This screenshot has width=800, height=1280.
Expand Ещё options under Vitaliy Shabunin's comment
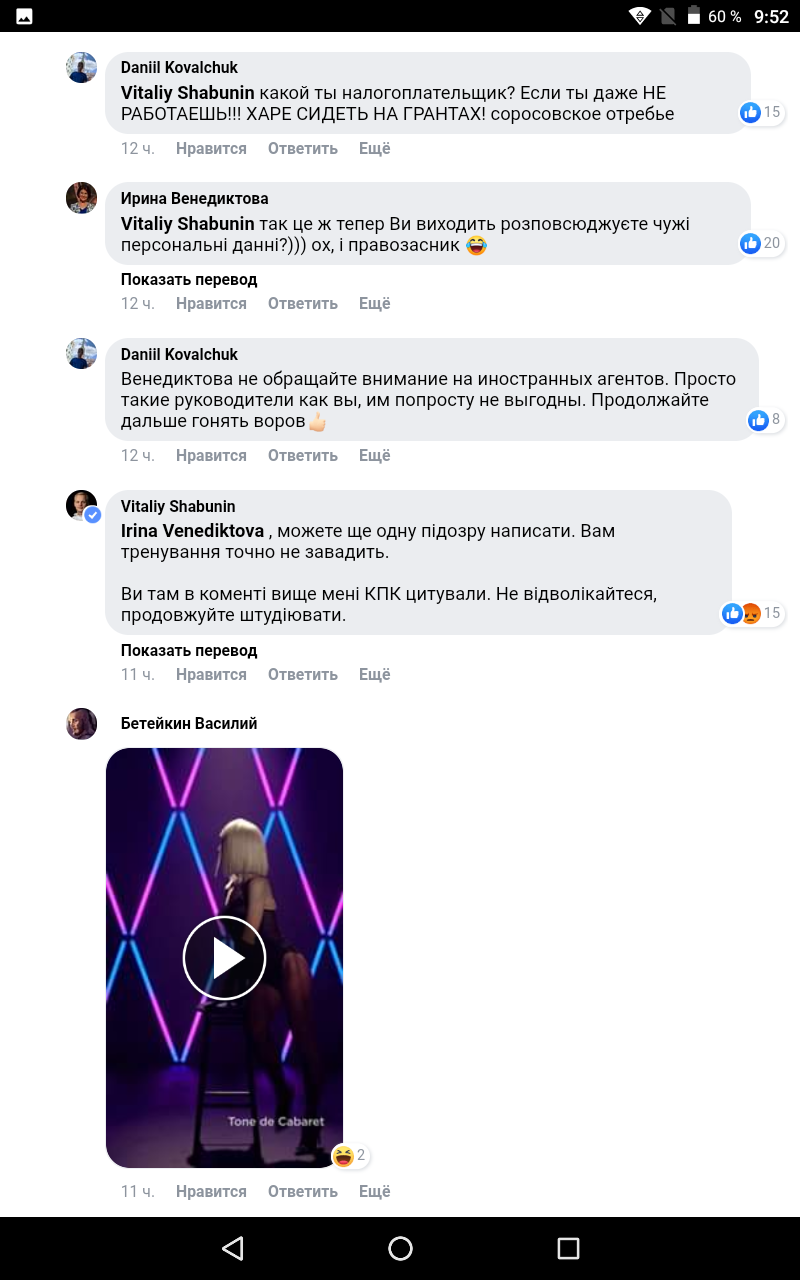click(x=374, y=675)
